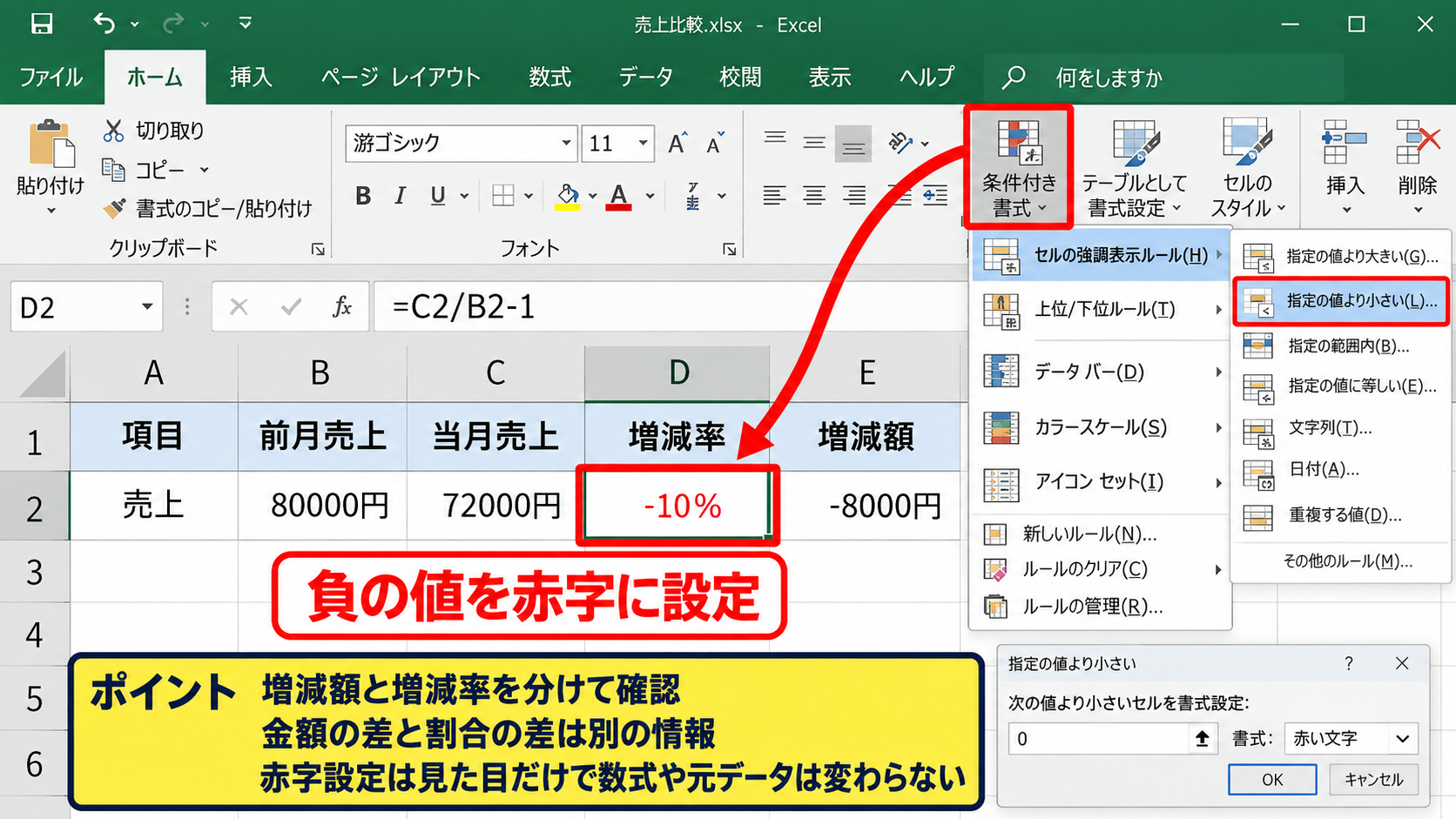
Task: Open カラースケール(S) submenu
Action: [x=1102, y=427]
